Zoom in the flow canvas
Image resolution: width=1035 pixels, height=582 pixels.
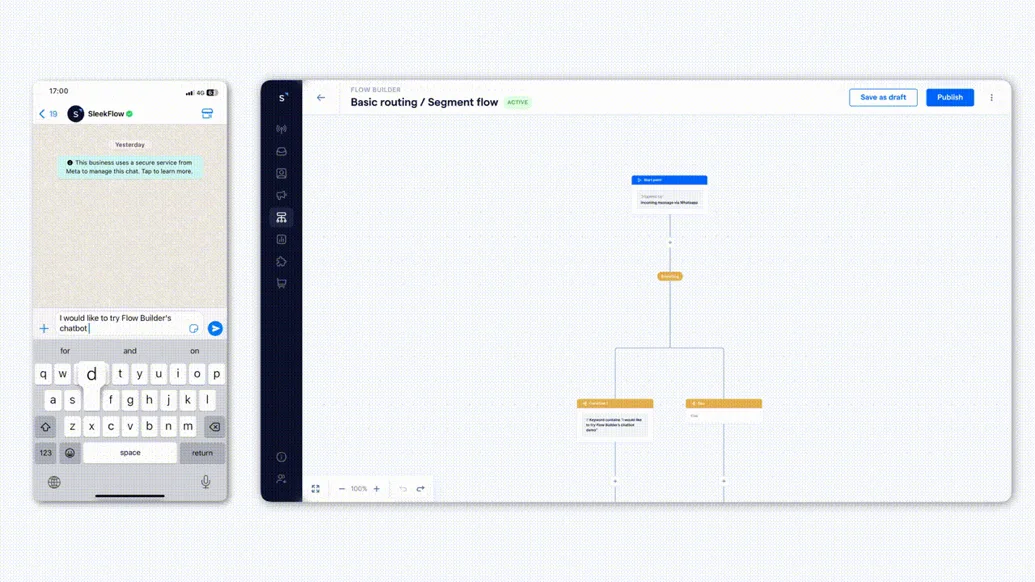377,489
